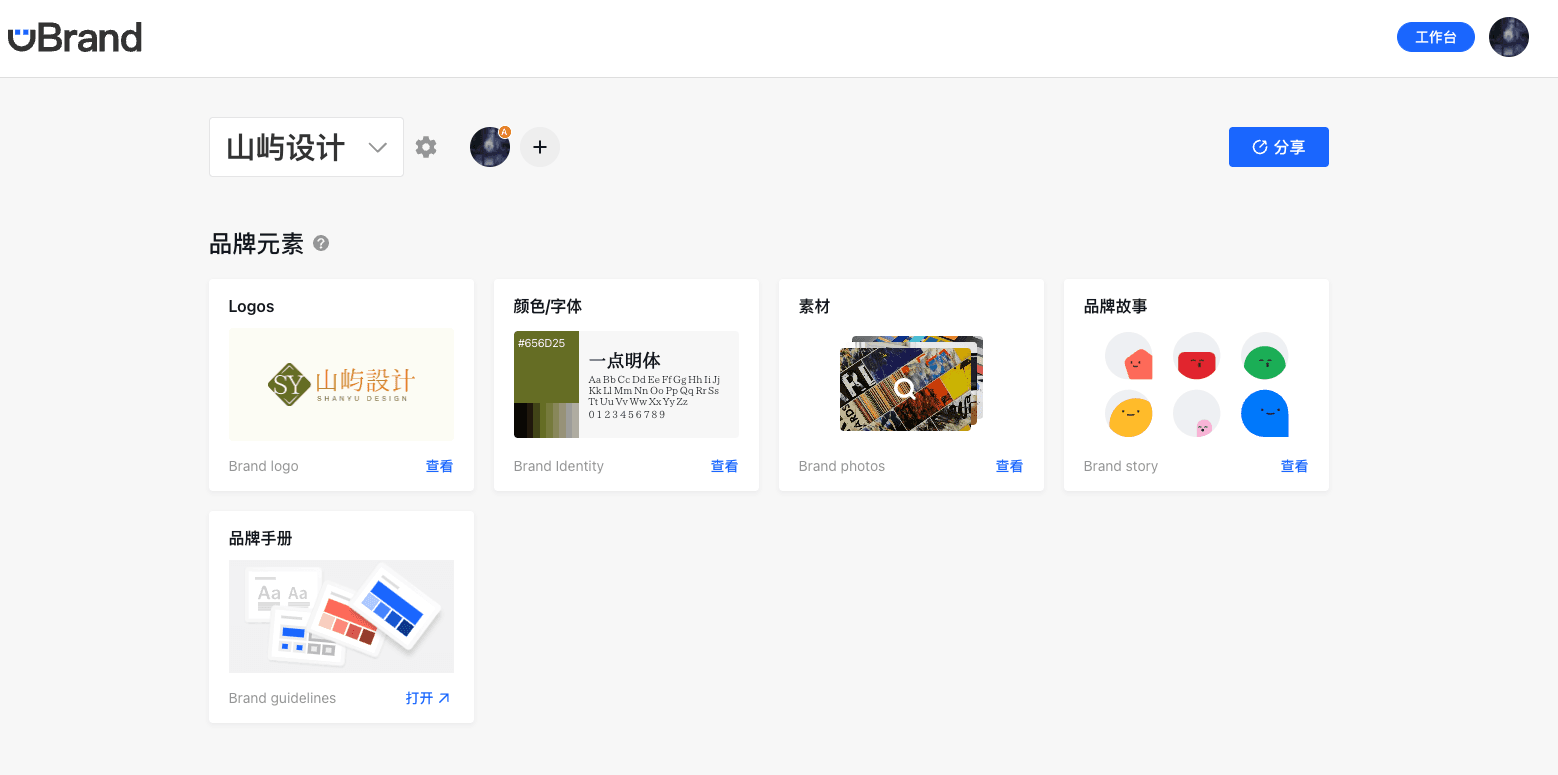Click the plus icon to add a team member
1558x775 pixels.
[x=540, y=146]
